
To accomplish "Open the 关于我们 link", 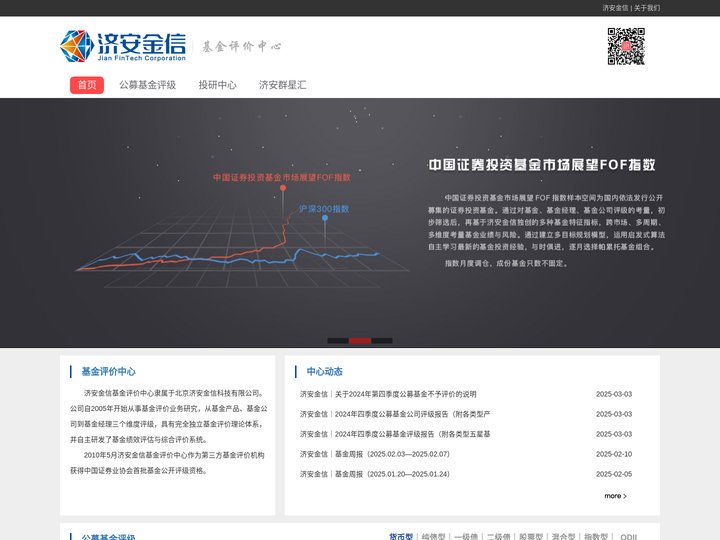I will (x=647, y=8).
